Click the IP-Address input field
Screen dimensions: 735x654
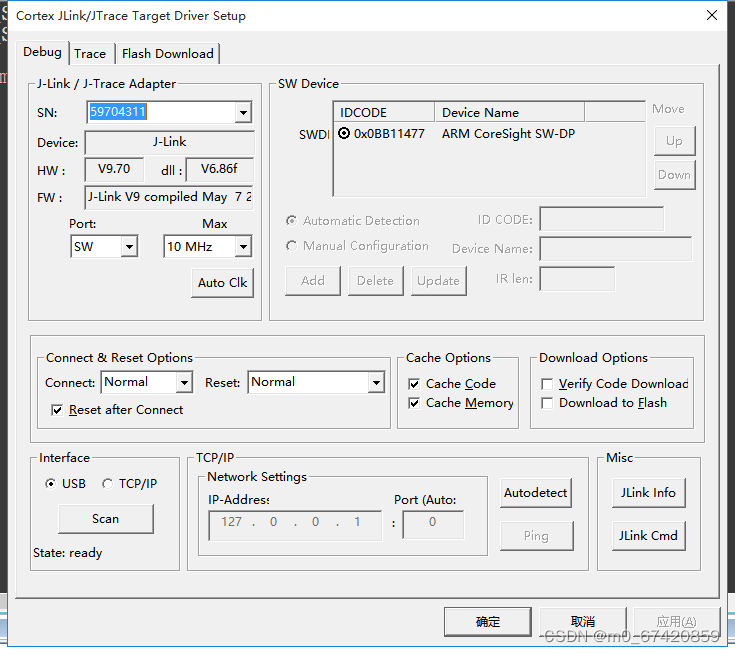click(x=295, y=526)
